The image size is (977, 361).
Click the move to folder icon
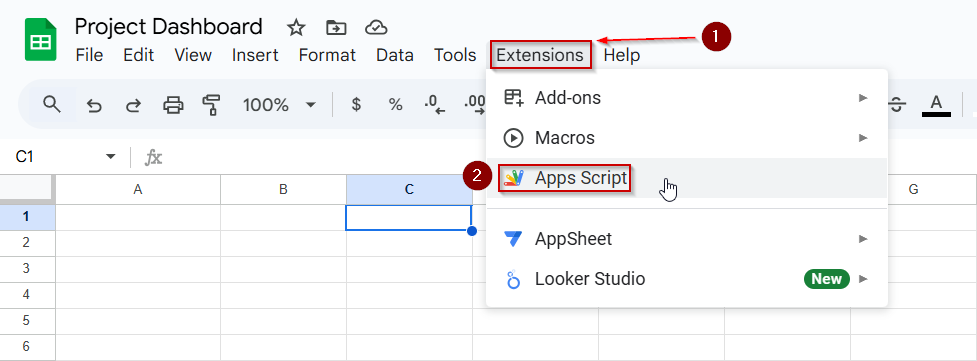point(336,27)
